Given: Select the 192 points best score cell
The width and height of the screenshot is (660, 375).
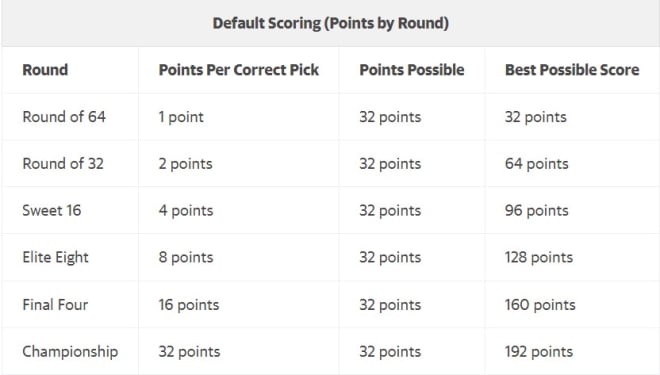Looking at the screenshot, I should click(539, 352).
